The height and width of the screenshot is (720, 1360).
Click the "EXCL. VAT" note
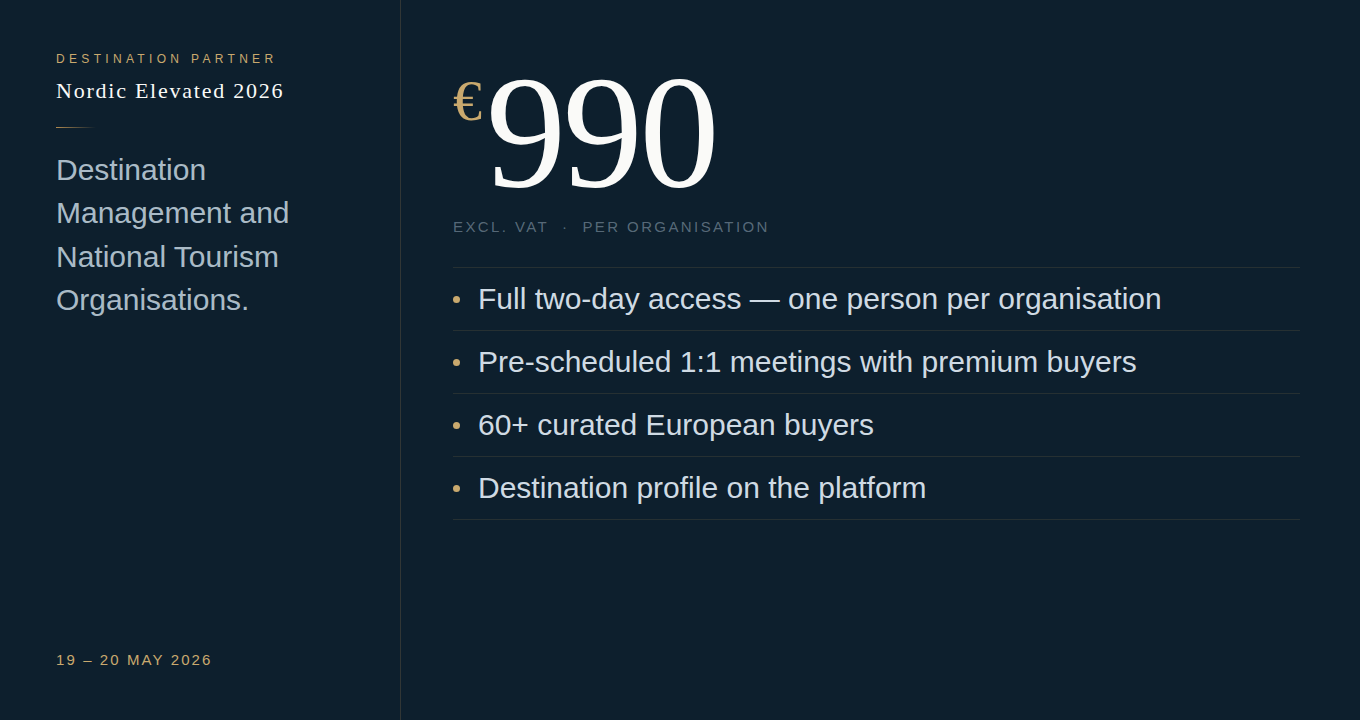(500, 227)
